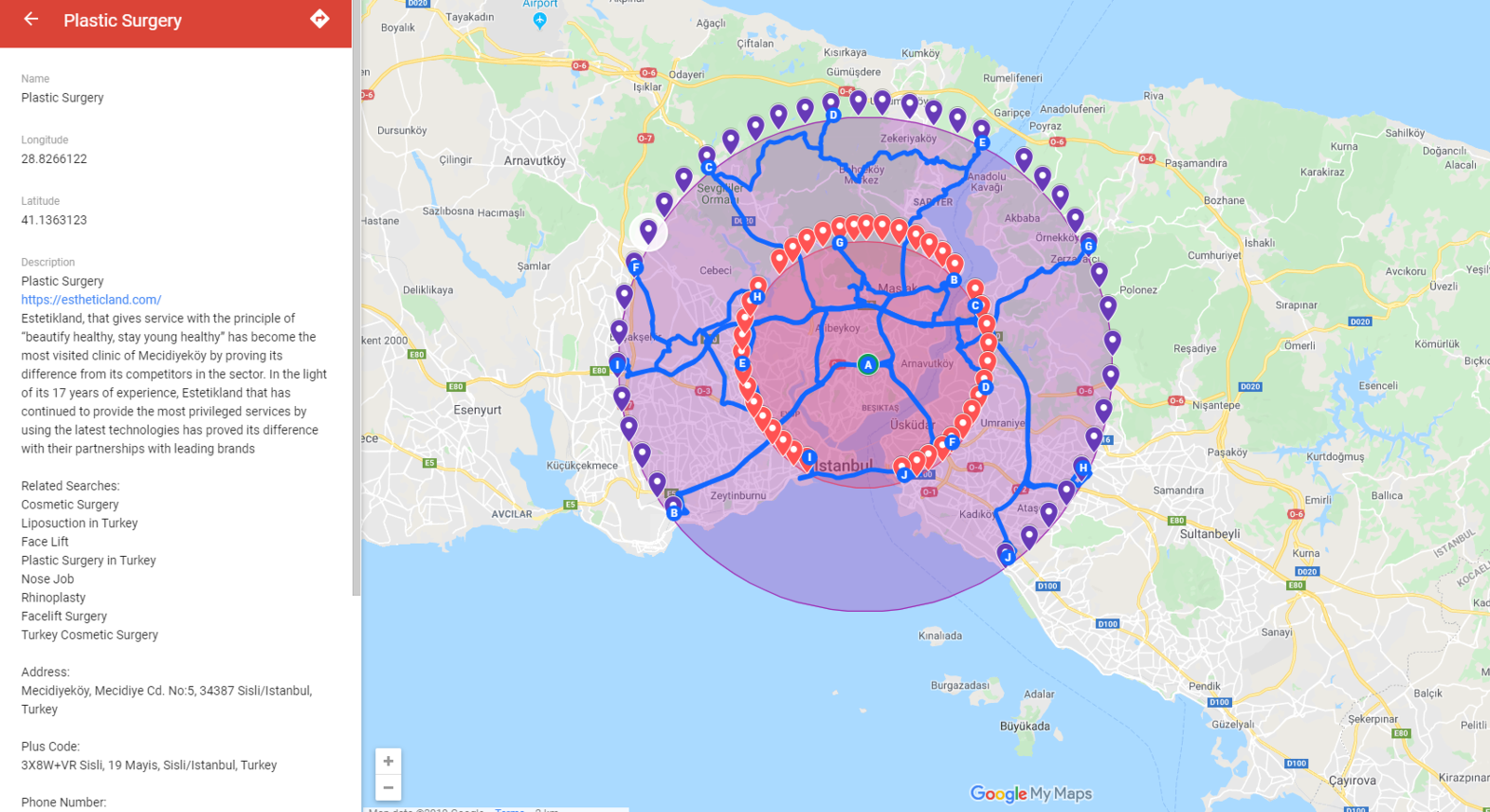The width and height of the screenshot is (1490, 812).
Task: Click the Airport icon on the map
Action: [x=540, y=20]
